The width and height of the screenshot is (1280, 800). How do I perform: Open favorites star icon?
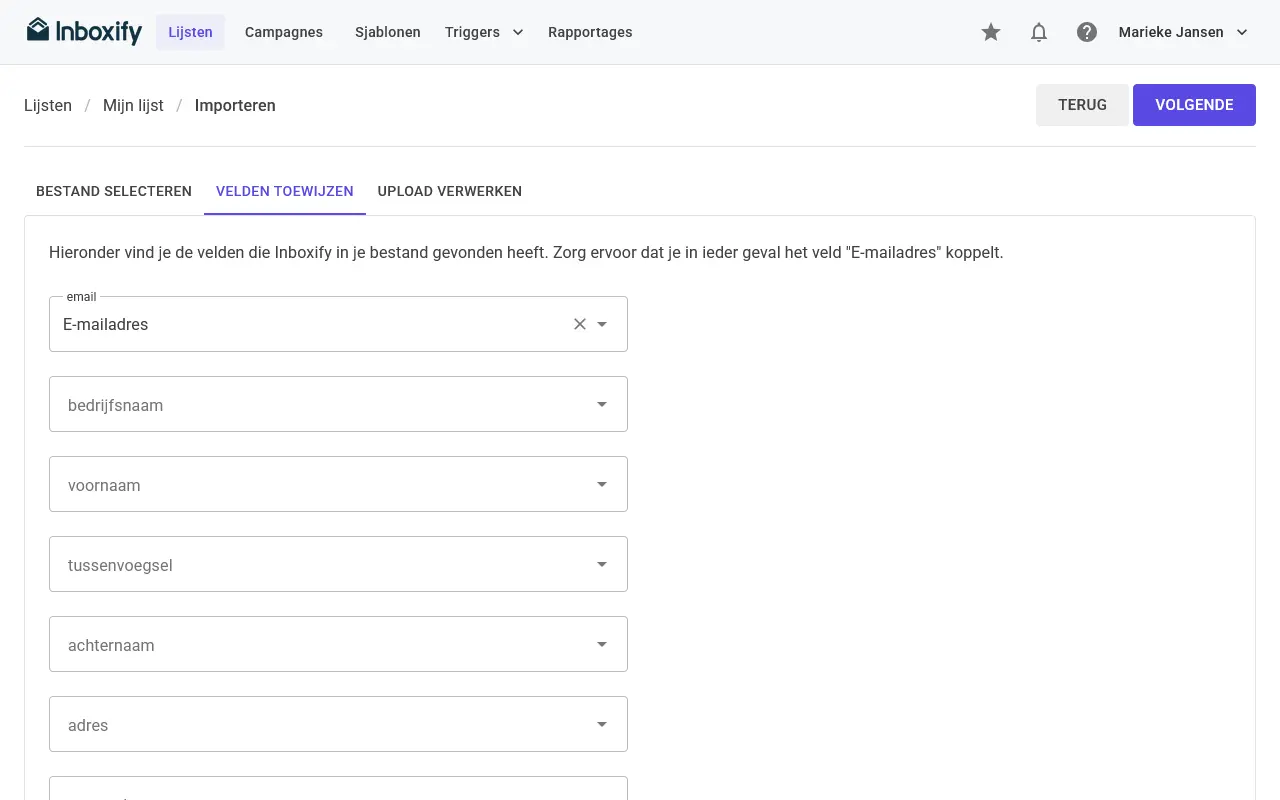[991, 32]
